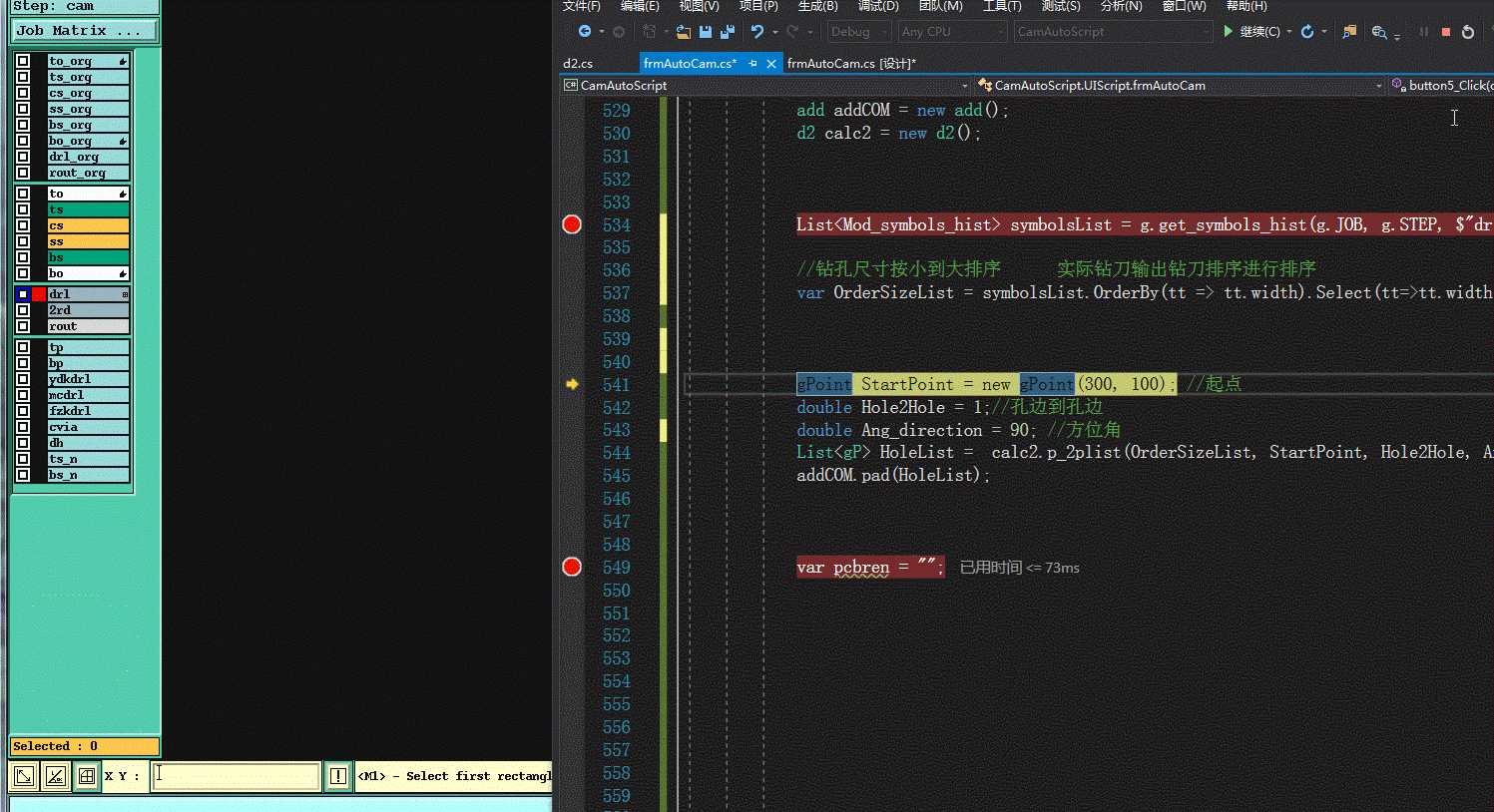Viewport: 1494px width, 812px height.
Task: Stop debugging with the red square icon
Action: tap(1445, 32)
